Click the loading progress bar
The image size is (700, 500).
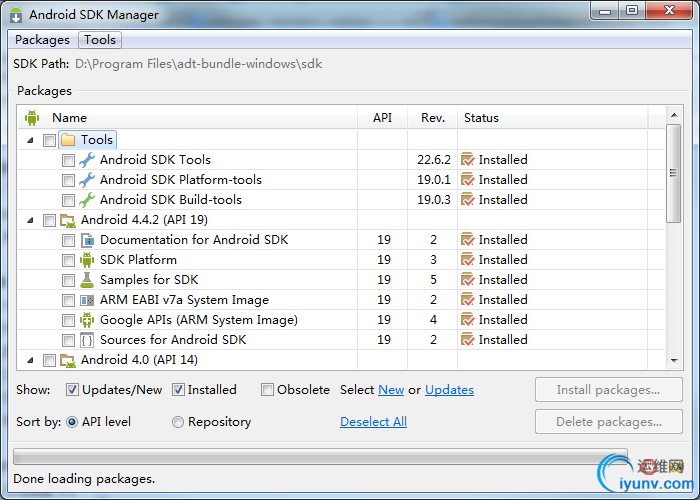click(320, 457)
